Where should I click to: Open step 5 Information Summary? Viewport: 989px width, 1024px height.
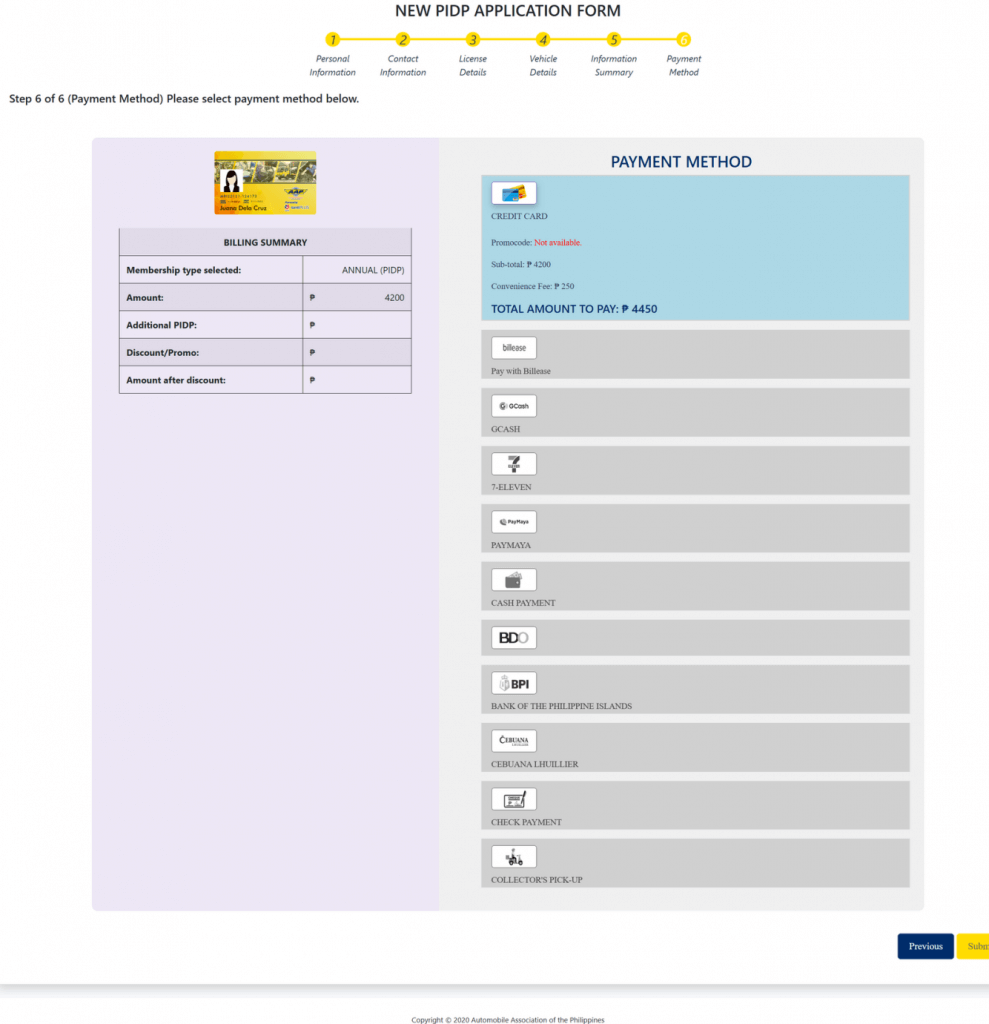click(x=614, y=40)
